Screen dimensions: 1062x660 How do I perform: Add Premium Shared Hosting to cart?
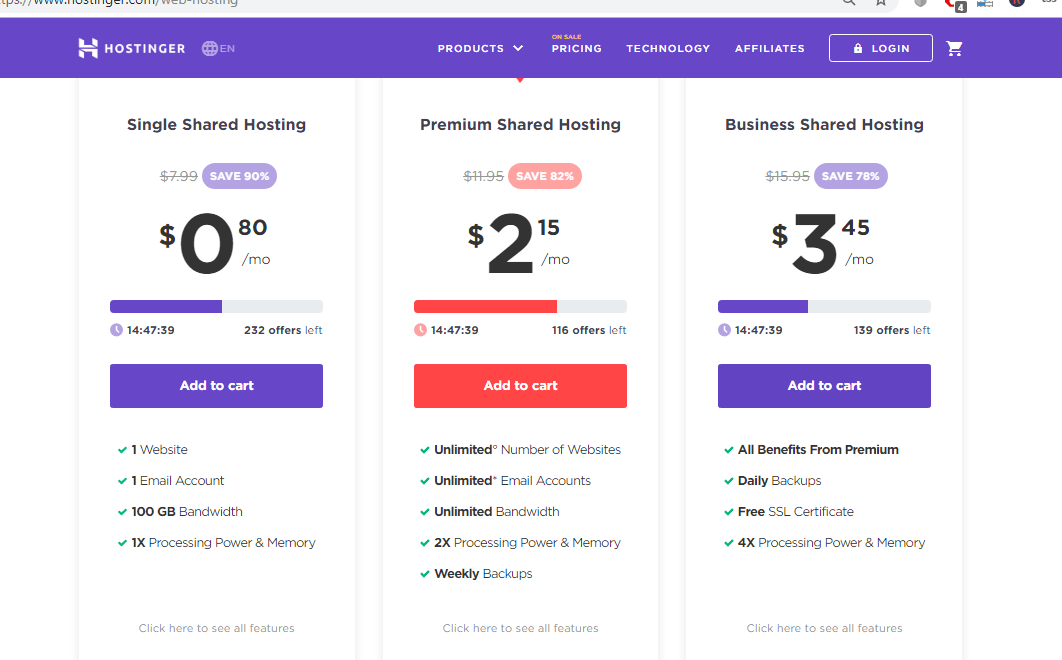(x=520, y=386)
